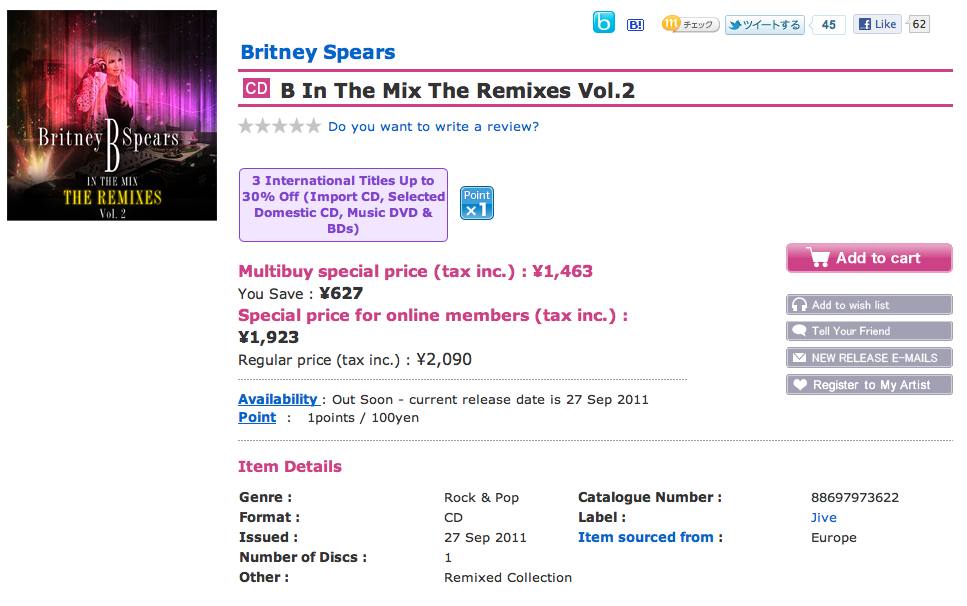Image resolution: width=967 pixels, height=606 pixels.
Task: Click the Point x1 badge icon
Action: click(x=476, y=202)
